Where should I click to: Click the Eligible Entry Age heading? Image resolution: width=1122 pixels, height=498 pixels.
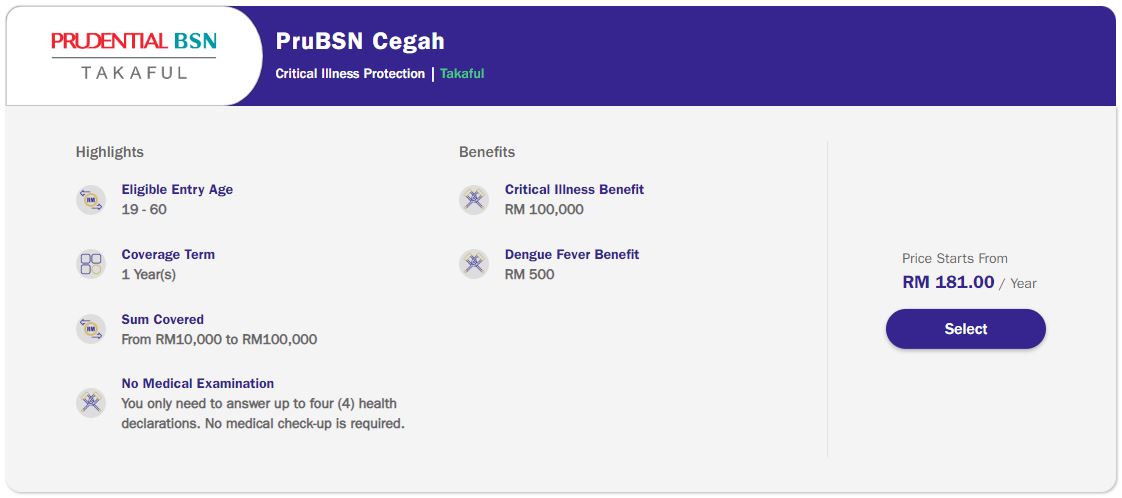177,190
